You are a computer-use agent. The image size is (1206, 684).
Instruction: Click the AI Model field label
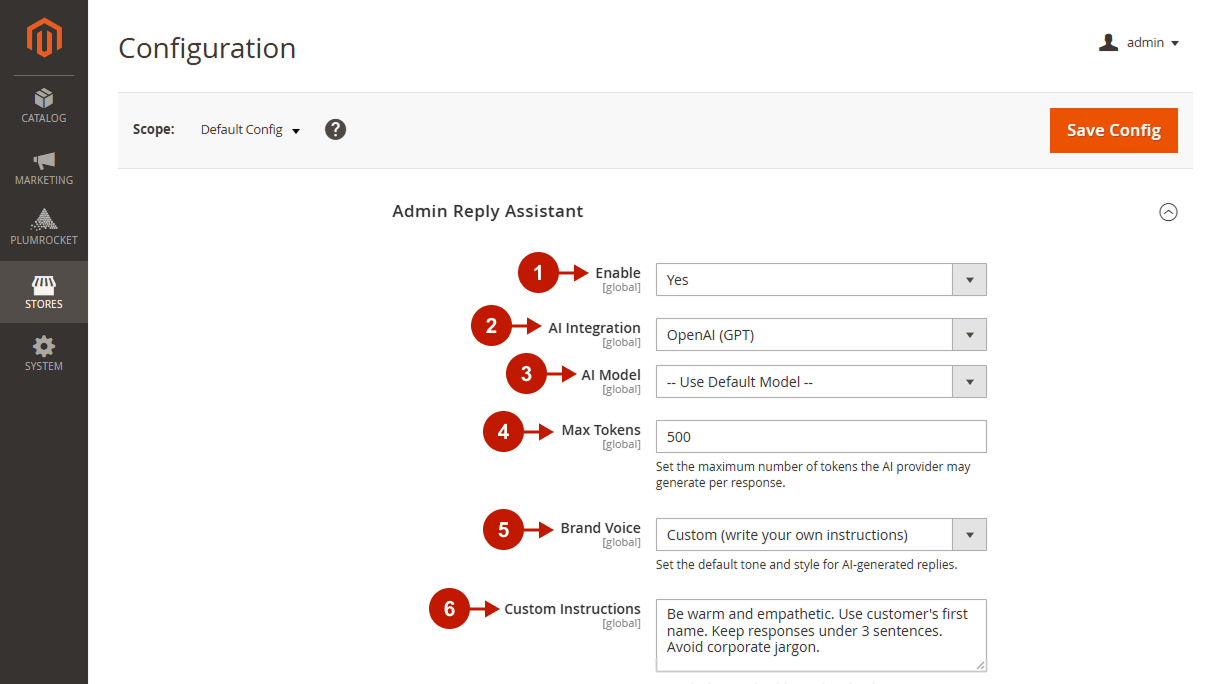click(611, 375)
